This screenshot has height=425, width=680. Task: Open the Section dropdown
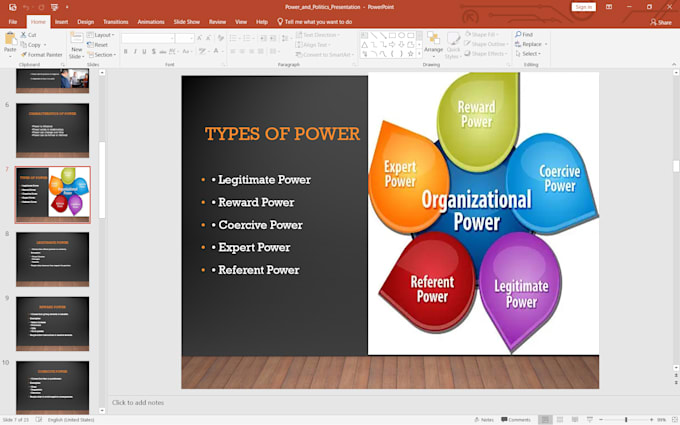102,55
